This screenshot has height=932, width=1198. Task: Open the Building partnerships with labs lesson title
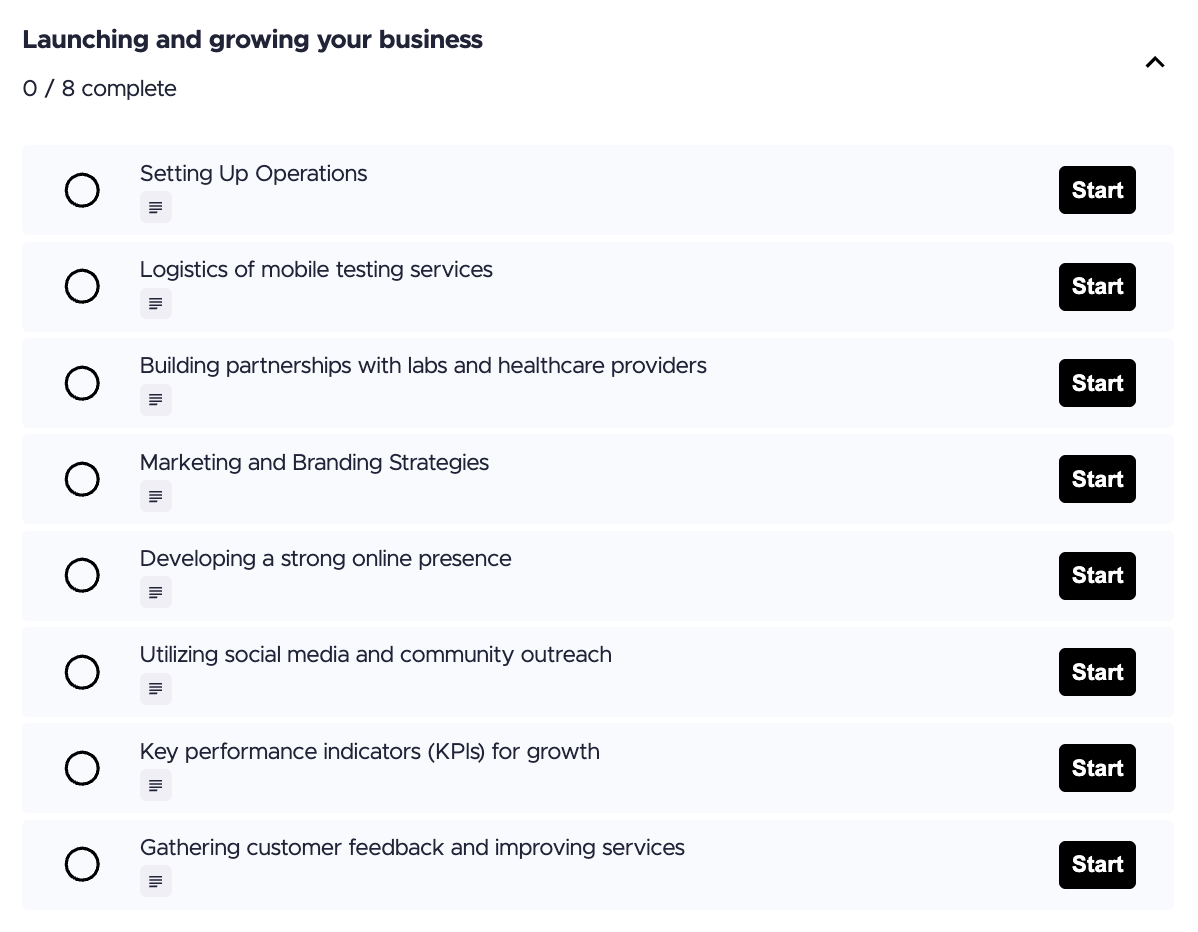[423, 366]
